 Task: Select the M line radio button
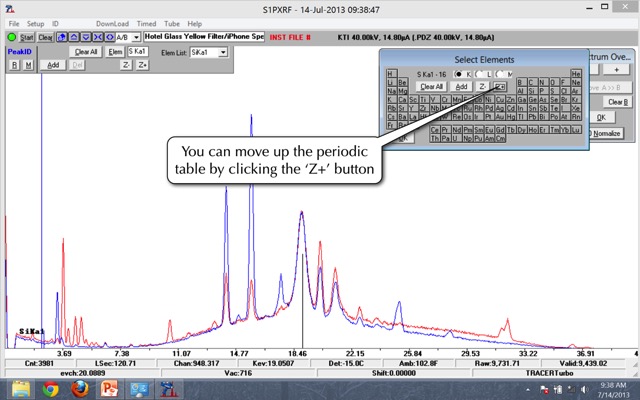click(500, 75)
